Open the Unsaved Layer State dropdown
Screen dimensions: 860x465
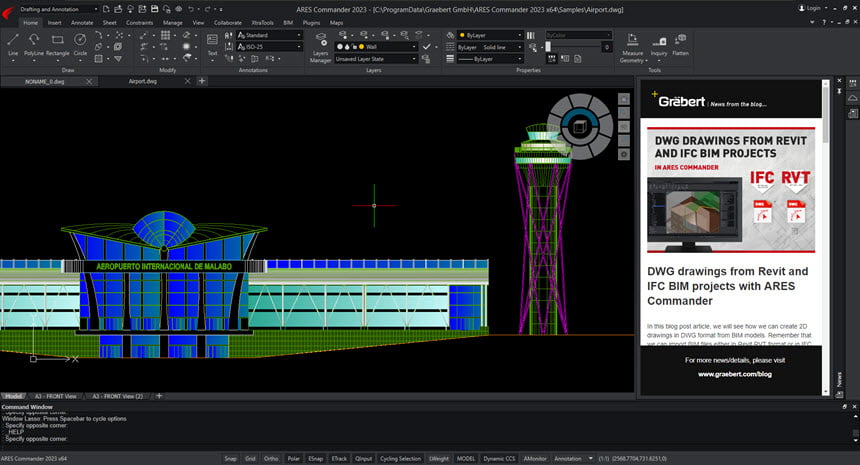pyautogui.click(x=376, y=59)
